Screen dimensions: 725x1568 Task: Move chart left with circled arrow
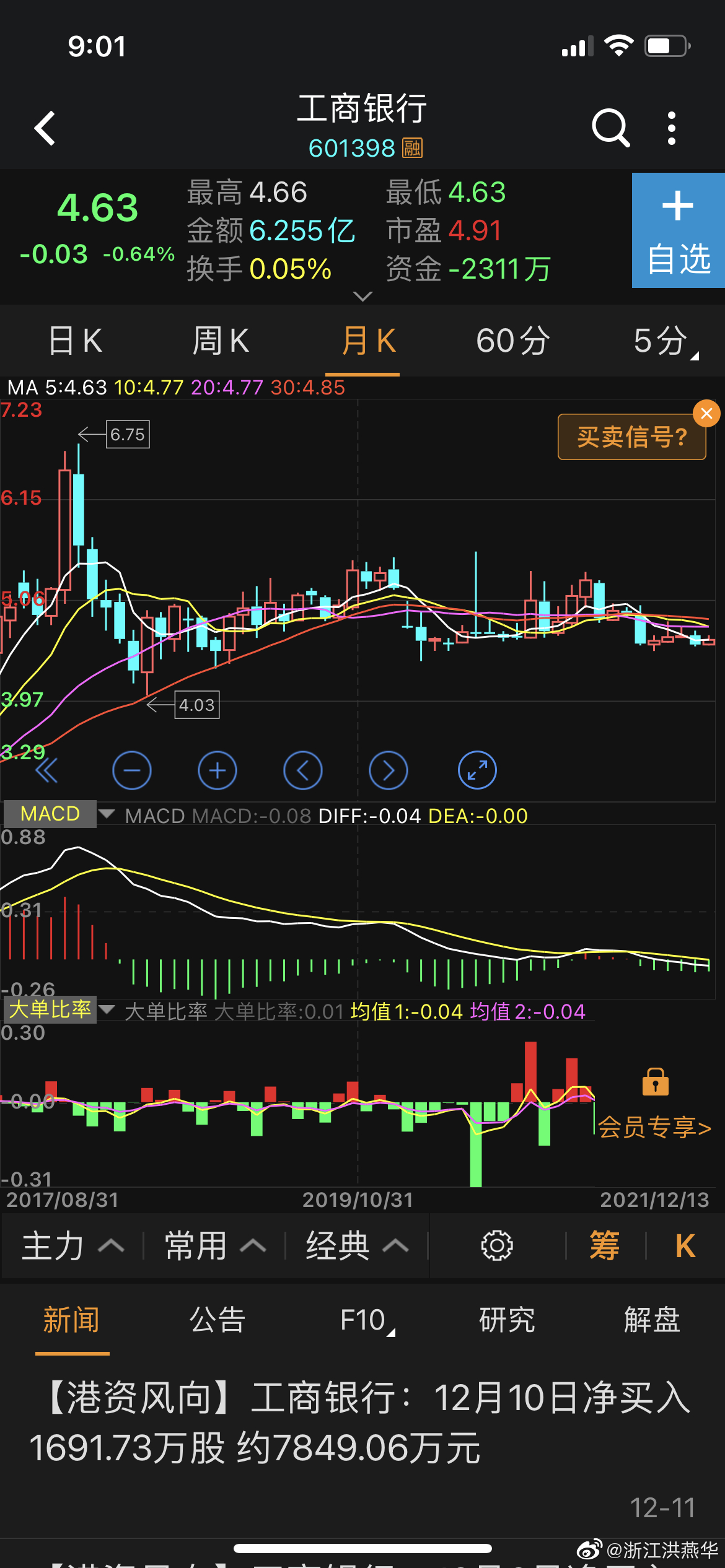[x=303, y=770]
